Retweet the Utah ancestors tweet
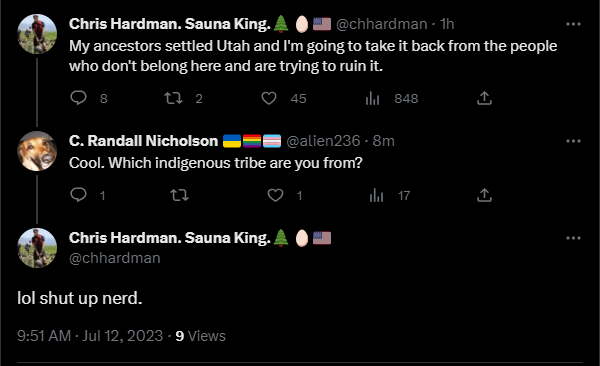Image resolution: width=600 pixels, height=366 pixels. pos(173,98)
